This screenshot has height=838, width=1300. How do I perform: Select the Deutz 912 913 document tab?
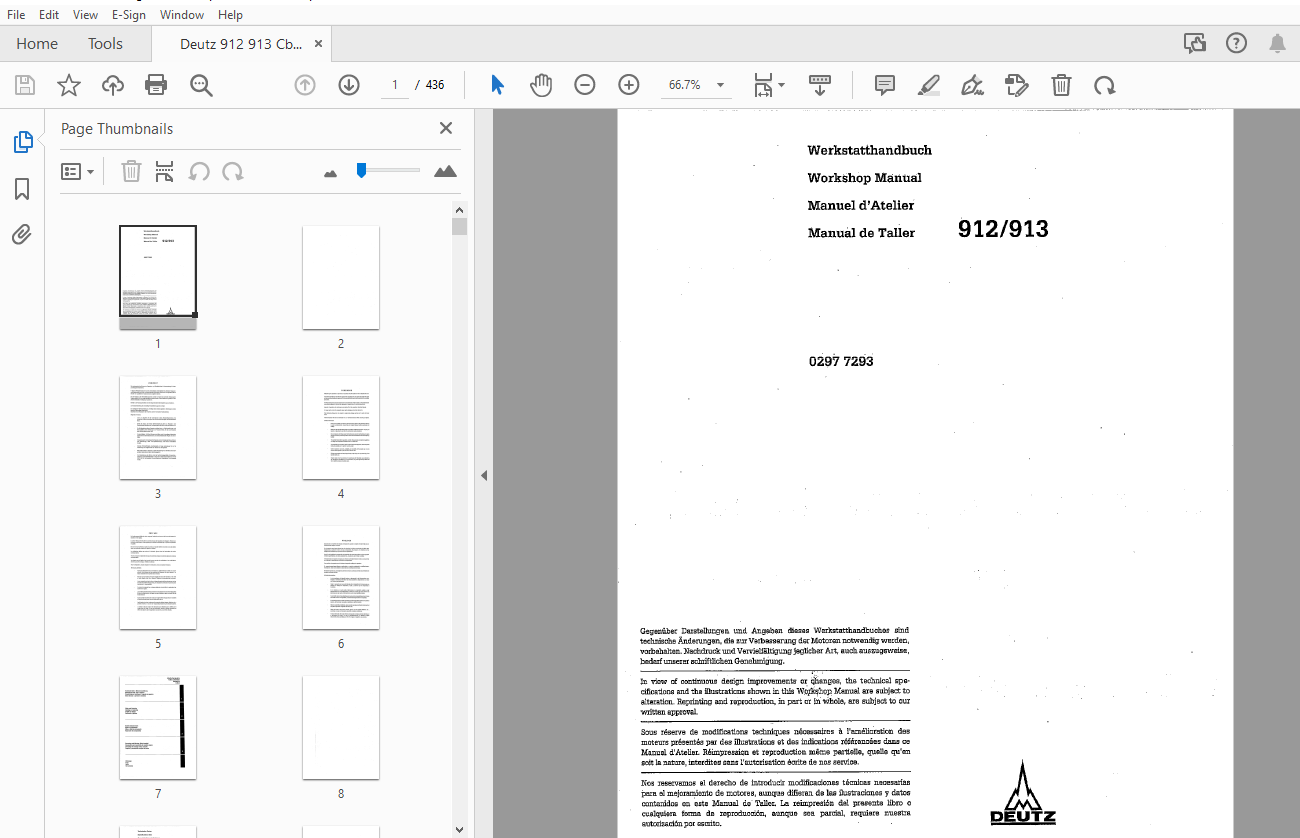click(241, 44)
